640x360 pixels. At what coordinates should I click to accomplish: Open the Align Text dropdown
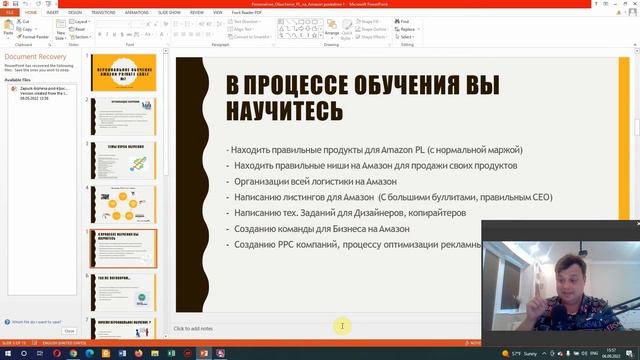coord(242,29)
